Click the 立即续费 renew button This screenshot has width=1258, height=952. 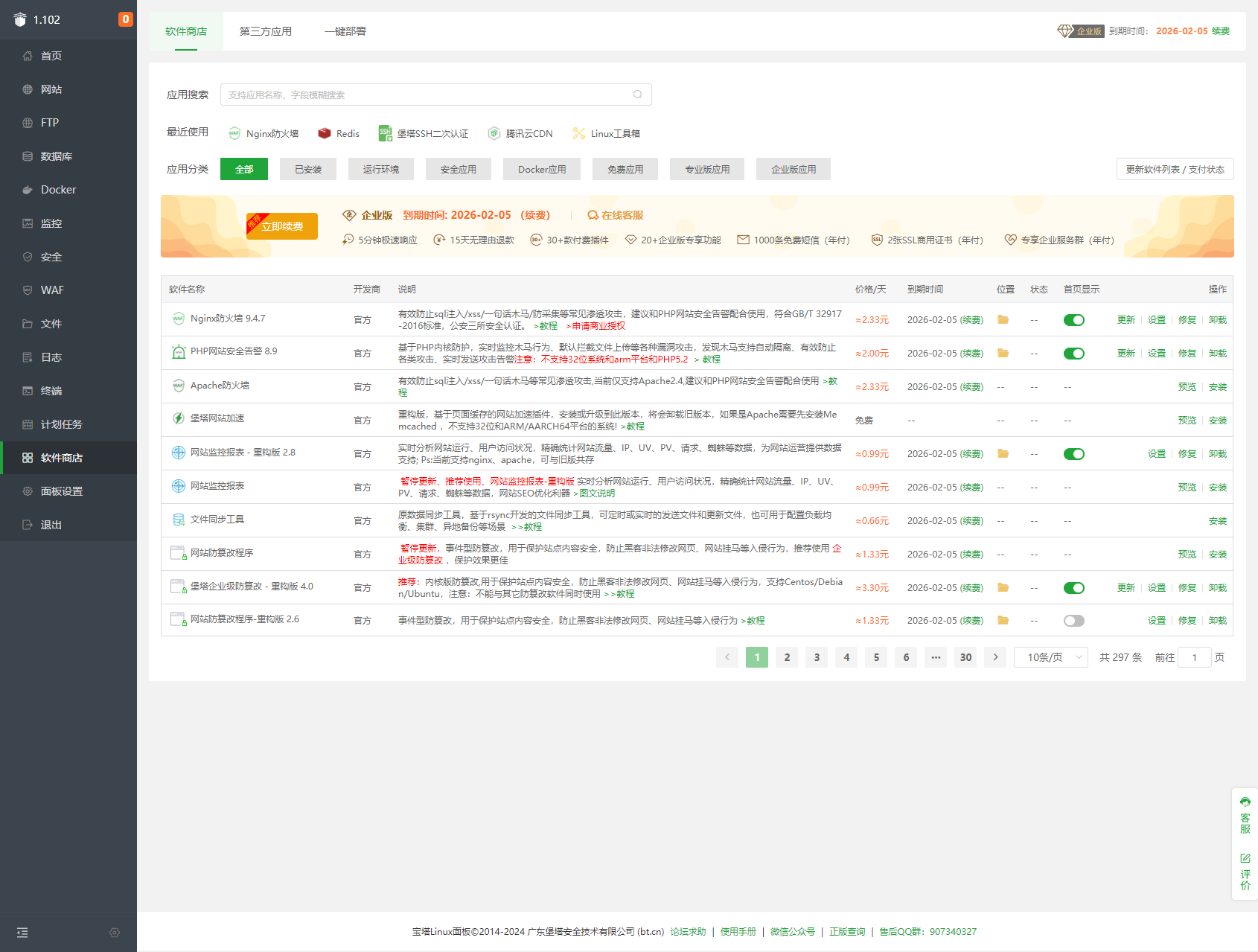click(282, 226)
